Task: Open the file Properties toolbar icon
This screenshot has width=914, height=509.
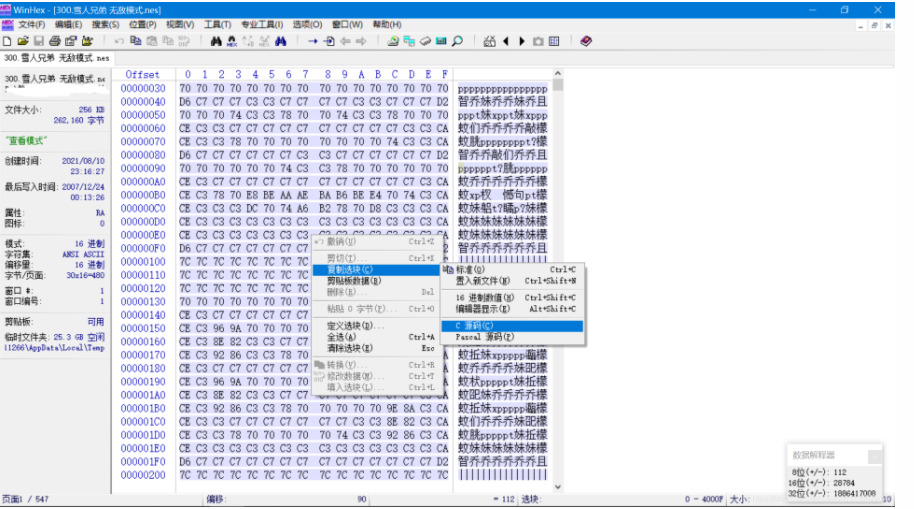Action: click(71, 41)
